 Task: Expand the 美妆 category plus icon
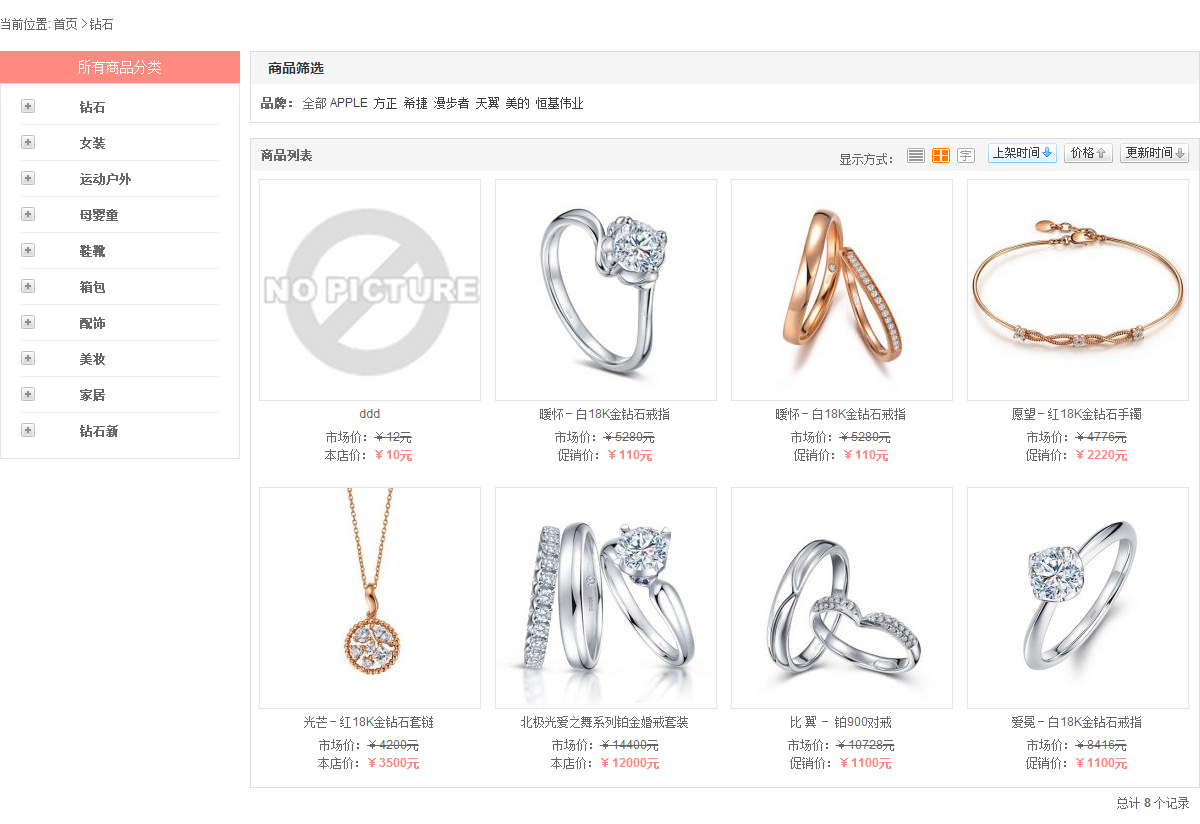coord(28,358)
